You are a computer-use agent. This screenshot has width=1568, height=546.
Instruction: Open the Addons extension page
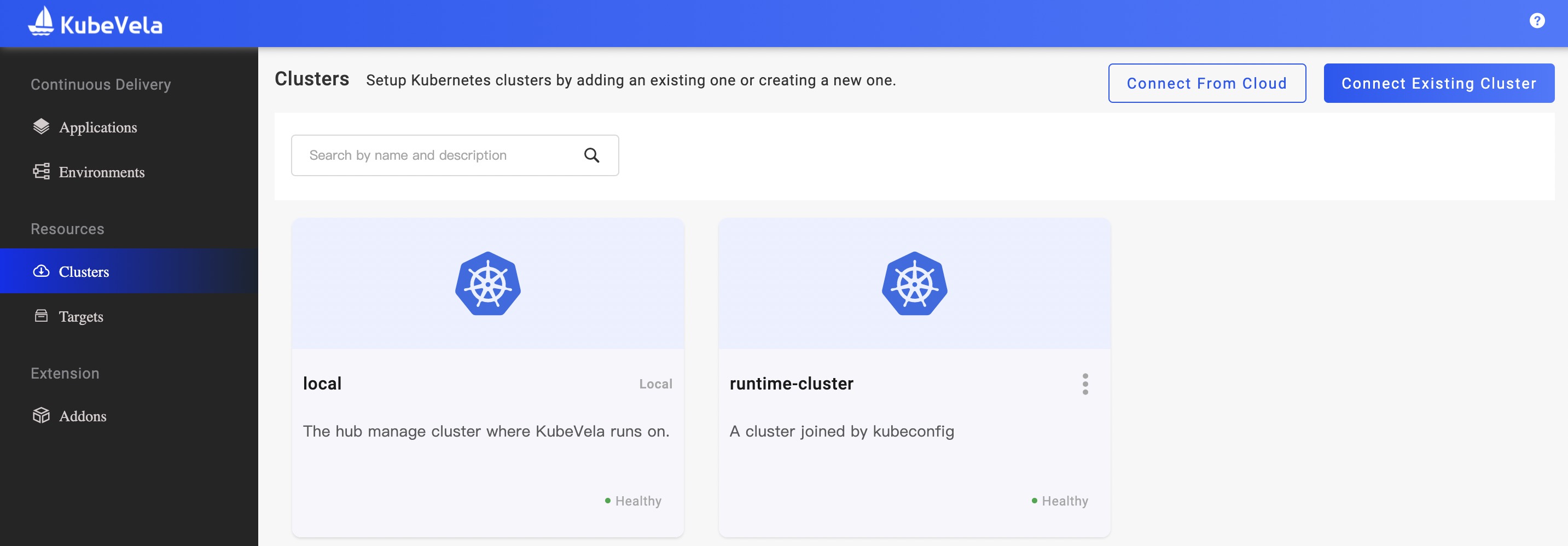[x=82, y=416]
